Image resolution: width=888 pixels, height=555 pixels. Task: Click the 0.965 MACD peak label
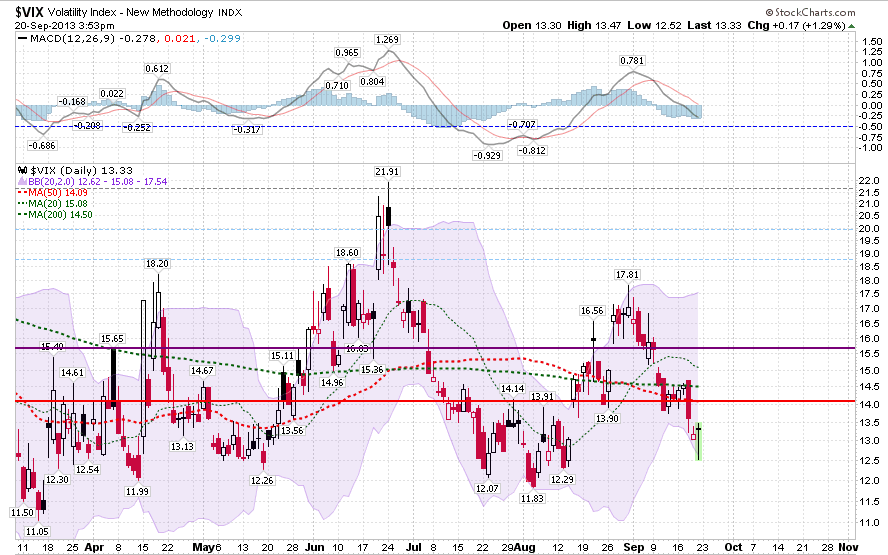coord(347,53)
